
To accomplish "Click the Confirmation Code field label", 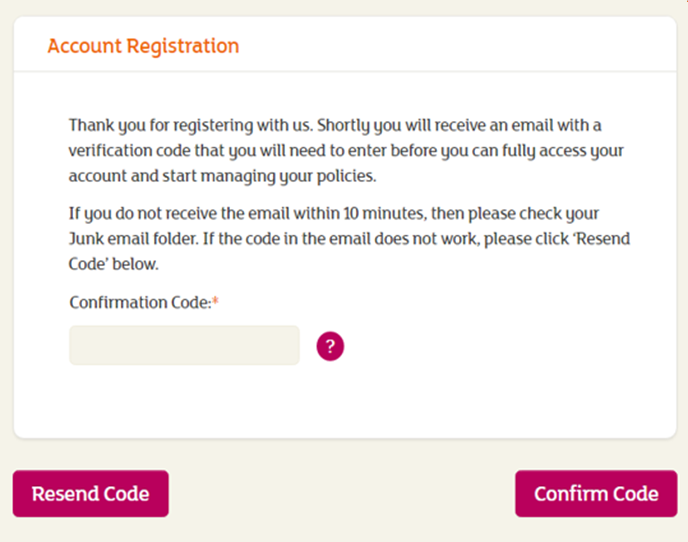I will 140,302.
